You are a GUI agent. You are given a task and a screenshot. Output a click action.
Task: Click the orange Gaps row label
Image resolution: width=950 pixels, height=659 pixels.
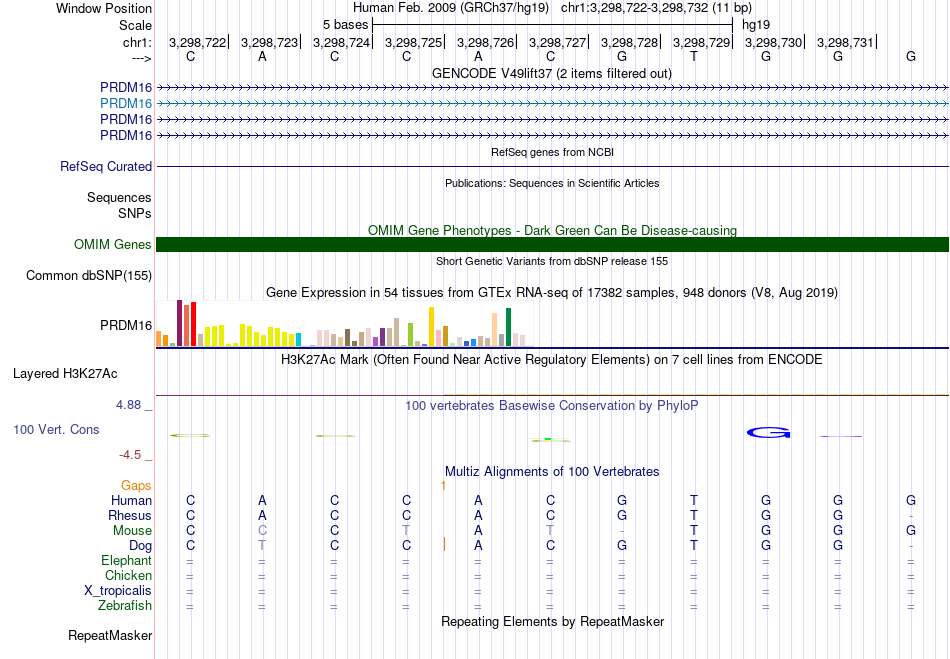(136, 485)
